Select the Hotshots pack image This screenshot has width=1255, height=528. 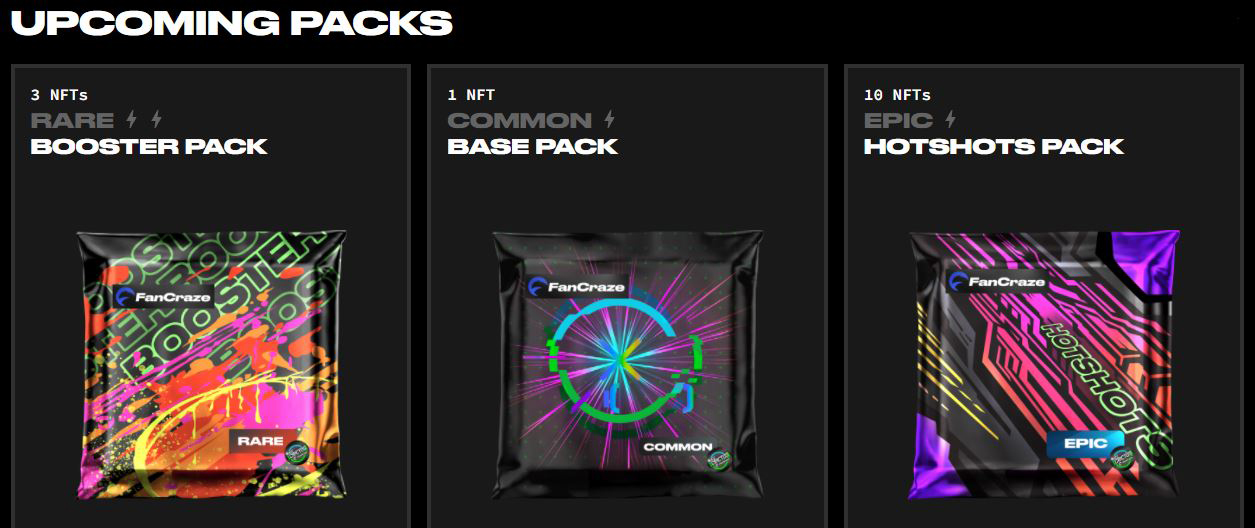(1044, 365)
